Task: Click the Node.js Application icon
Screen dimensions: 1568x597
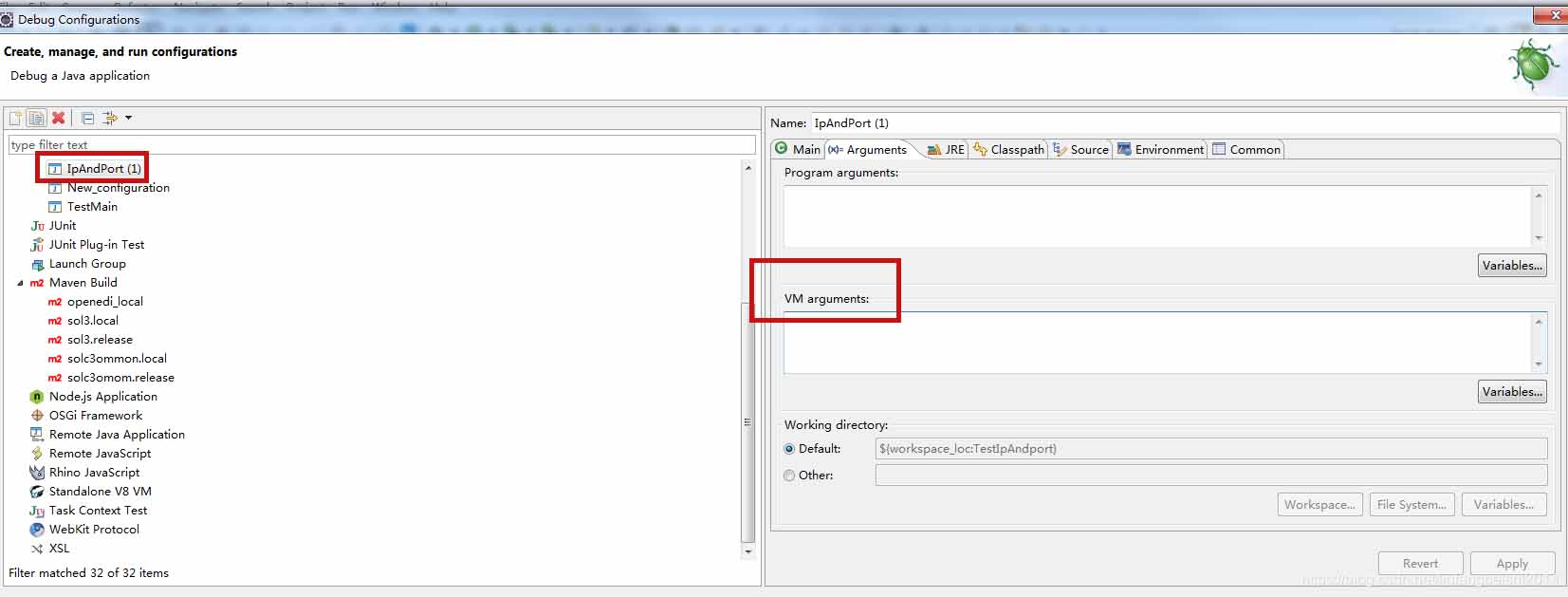Action: point(37,397)
